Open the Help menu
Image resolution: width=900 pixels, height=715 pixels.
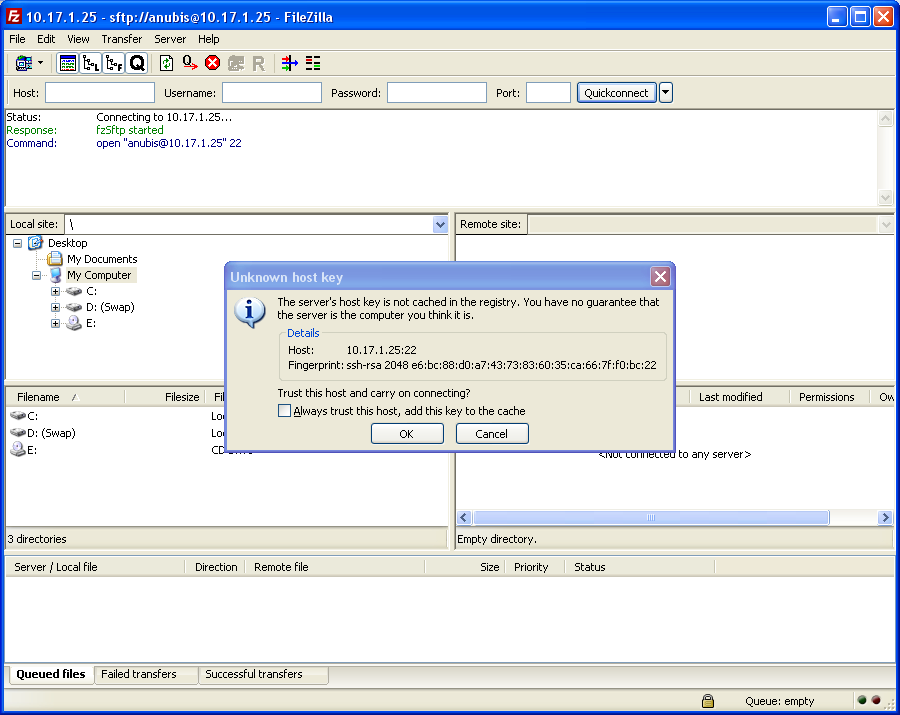coord(208,39)
